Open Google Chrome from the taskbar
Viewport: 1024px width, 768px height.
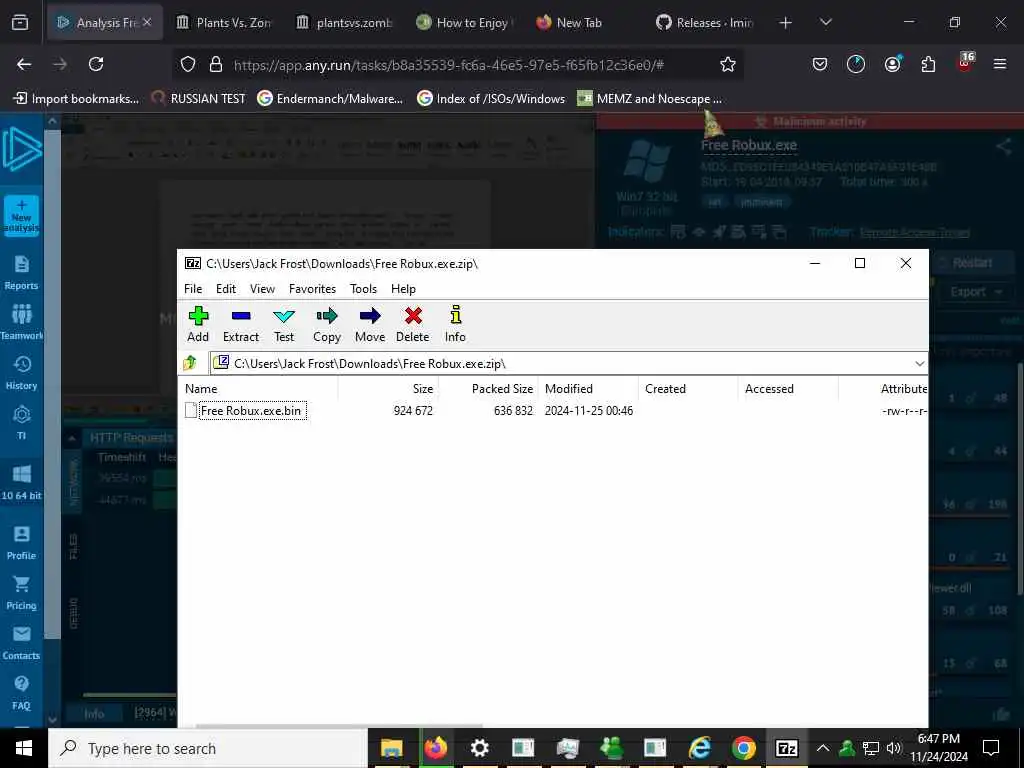click(x=743, y=748)
